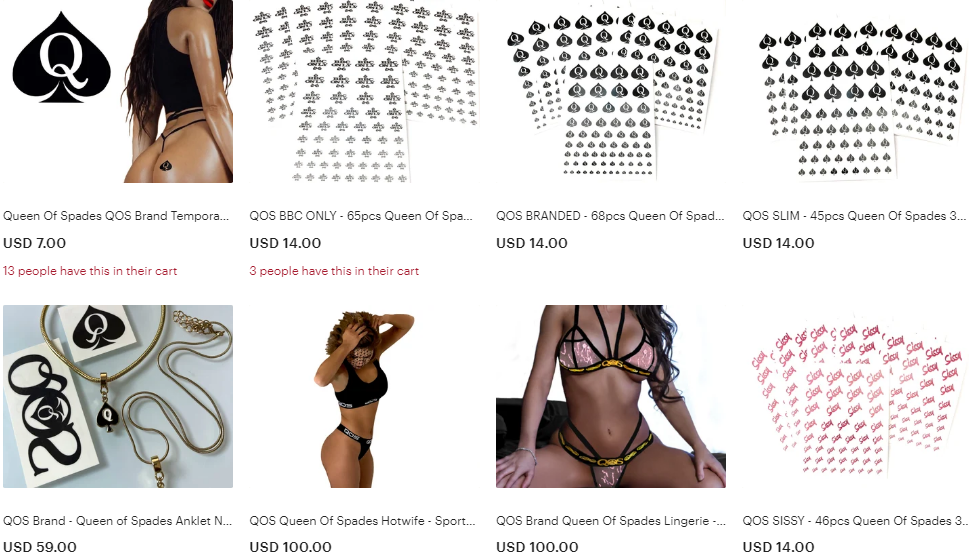Click the 'QOS Brand - Queen of Spades Anklet' title
The height and width of the screenshot is (554, 969).
[x=117, y=521]
